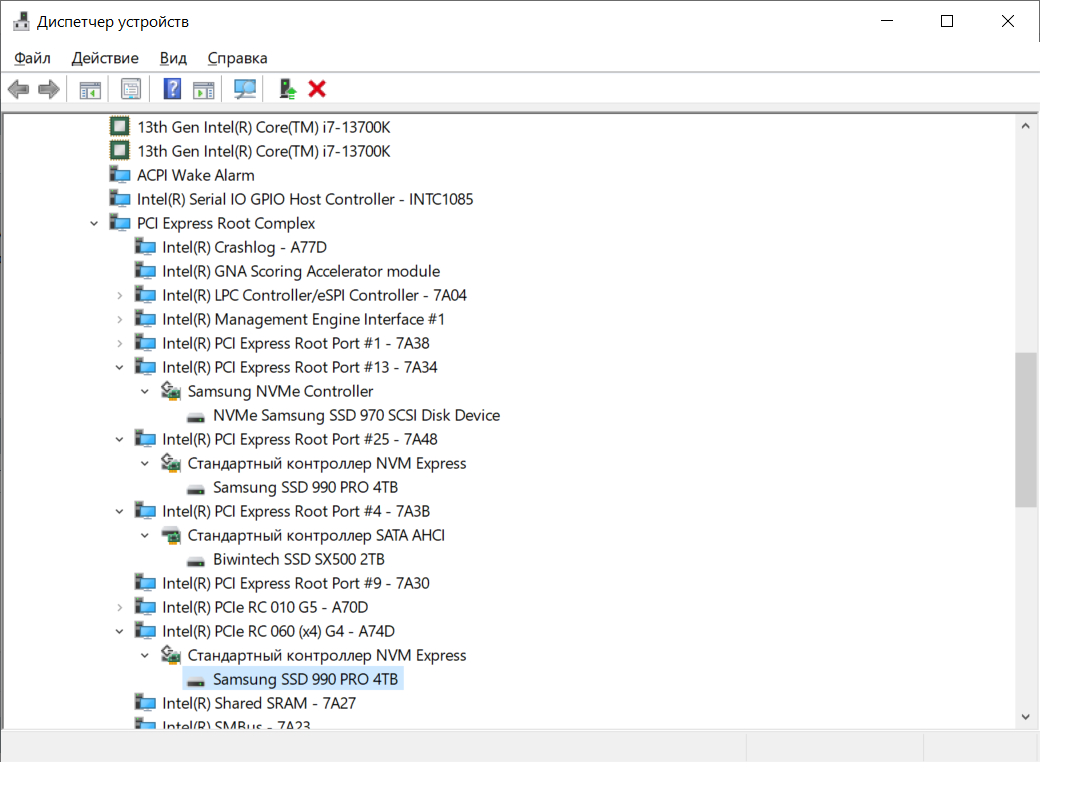Open the Properties toolbar icon
Viewport: 1067px width, 800px height.
(x=131, y=89)
